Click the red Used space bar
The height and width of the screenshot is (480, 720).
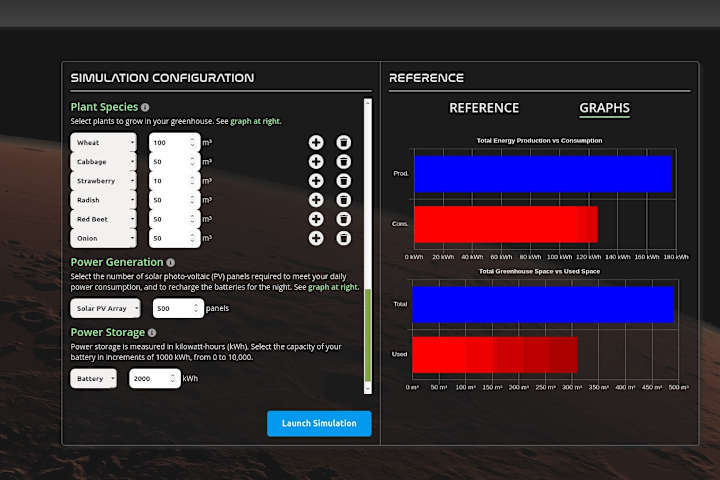click(495, 355)
